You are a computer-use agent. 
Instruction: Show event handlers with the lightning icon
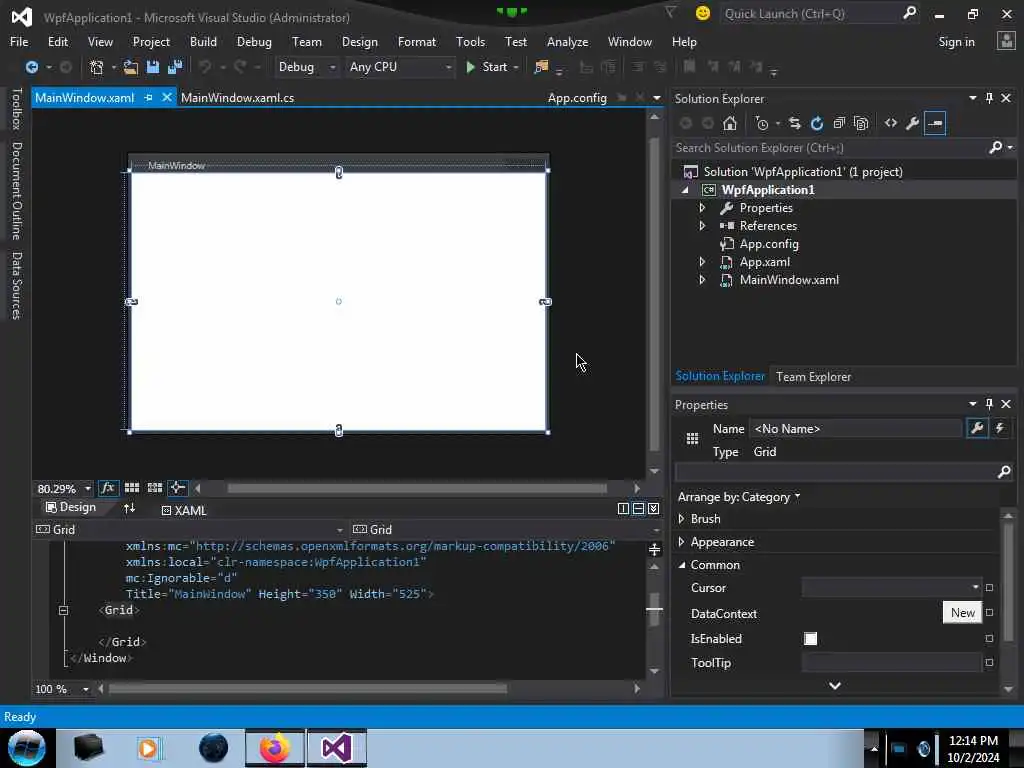(1000, 428)
